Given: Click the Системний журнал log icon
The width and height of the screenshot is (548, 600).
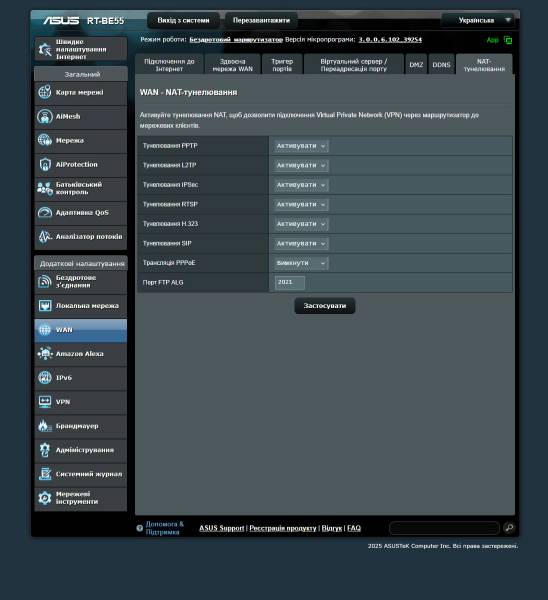Looking at the screenshot, I should [45, 474].
